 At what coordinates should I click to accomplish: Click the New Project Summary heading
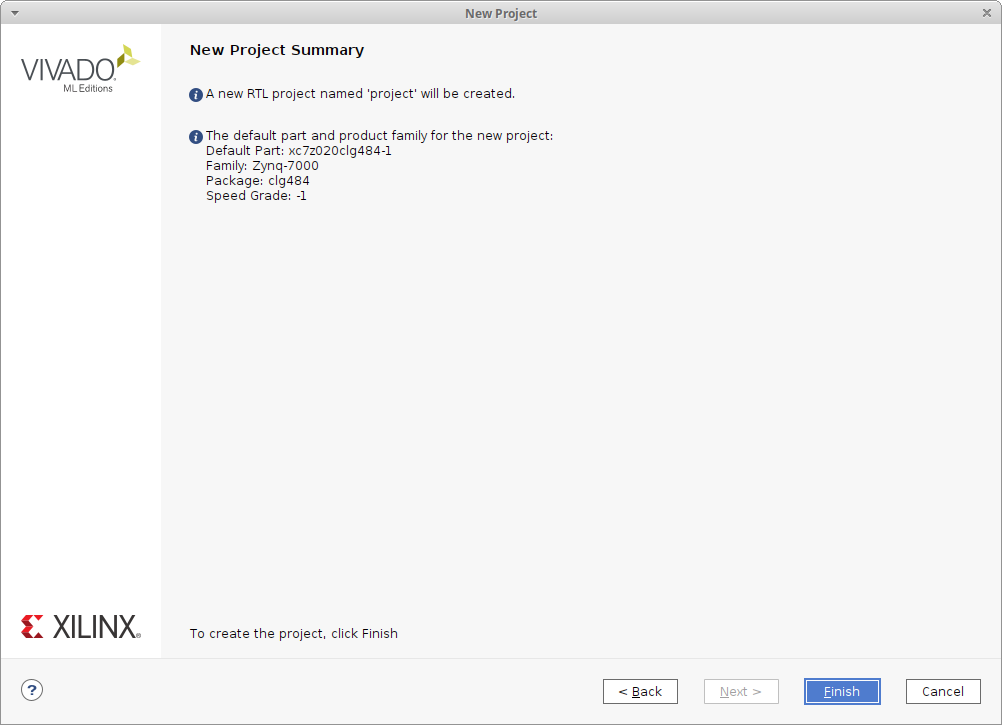coord(277,50)
